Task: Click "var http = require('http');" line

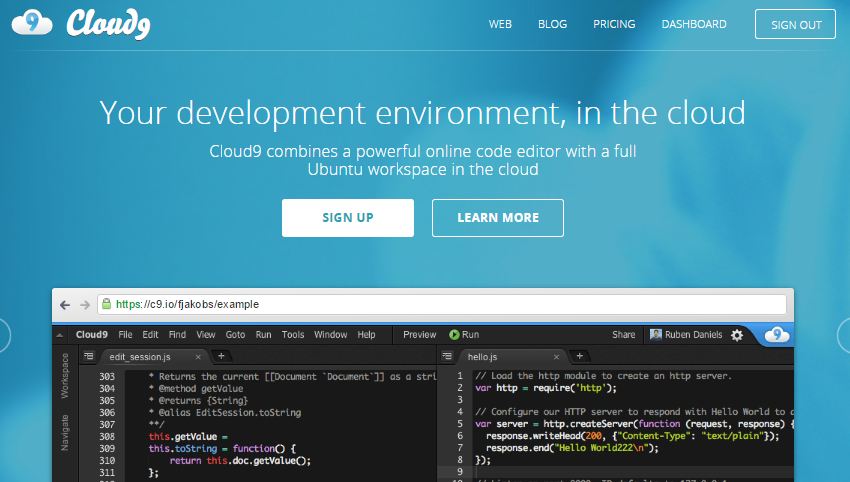Action: 546,388
